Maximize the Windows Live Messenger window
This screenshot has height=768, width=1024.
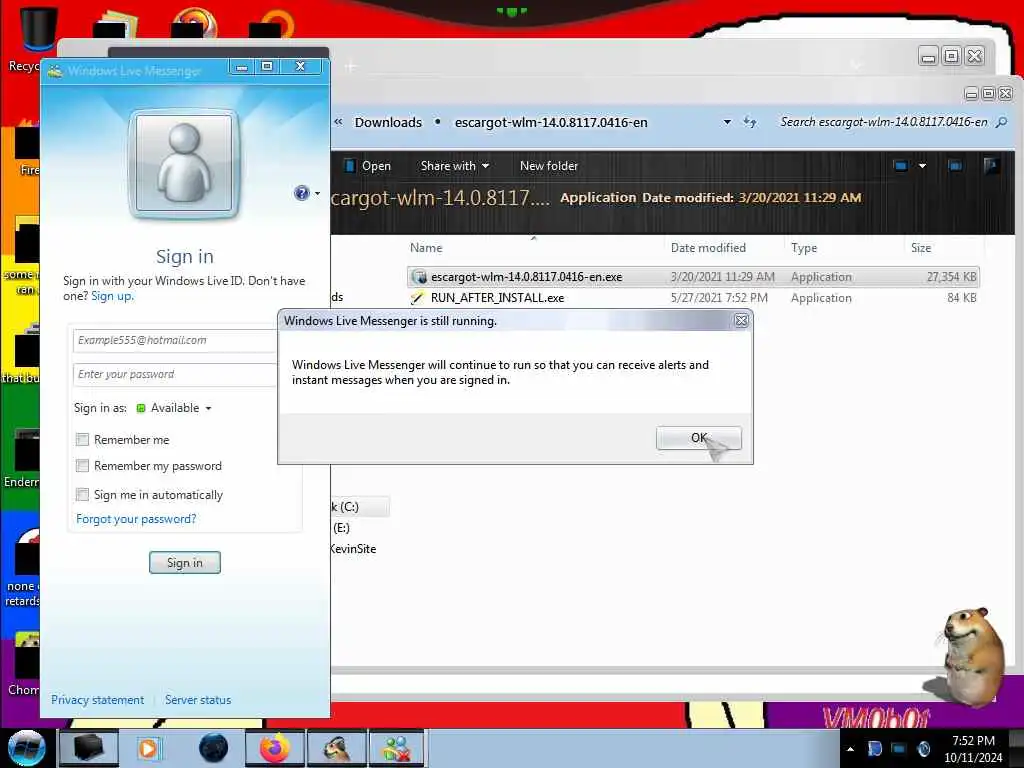(266, 67)
